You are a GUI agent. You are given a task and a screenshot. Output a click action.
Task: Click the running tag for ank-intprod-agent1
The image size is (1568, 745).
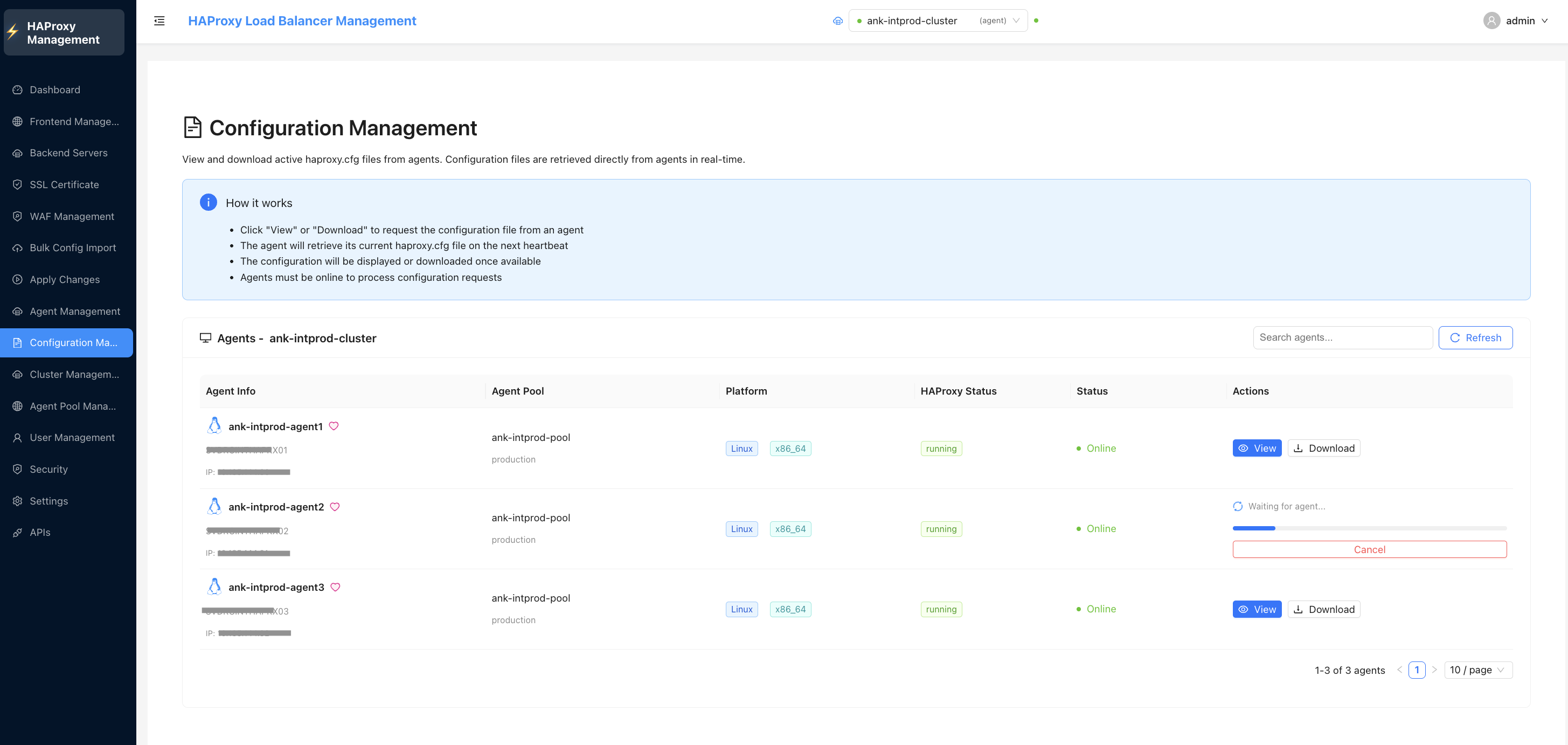click(941, 449)
